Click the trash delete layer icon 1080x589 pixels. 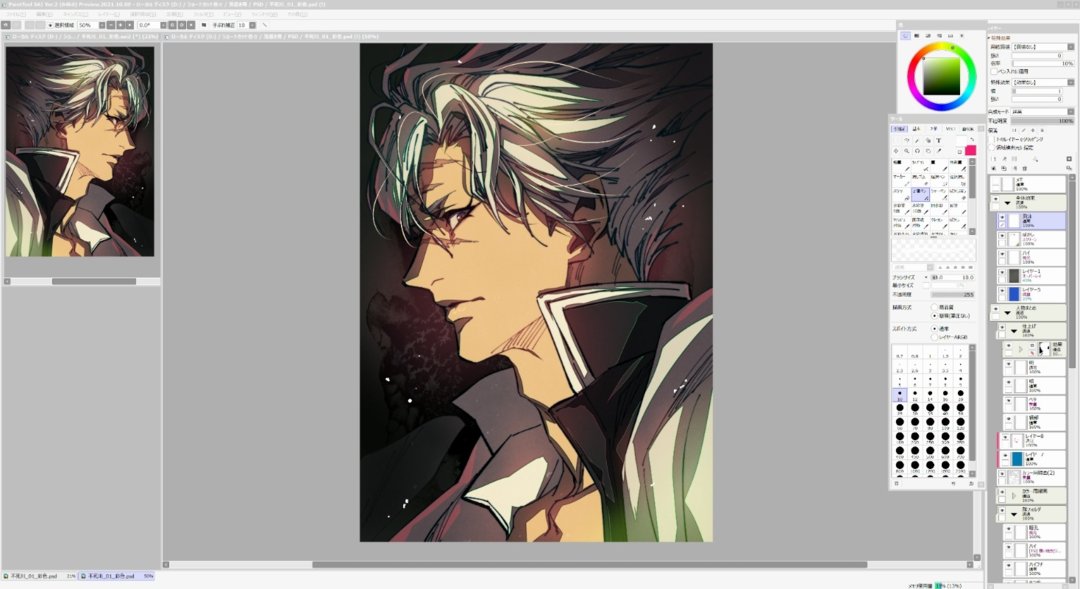tap(1024, 168)
